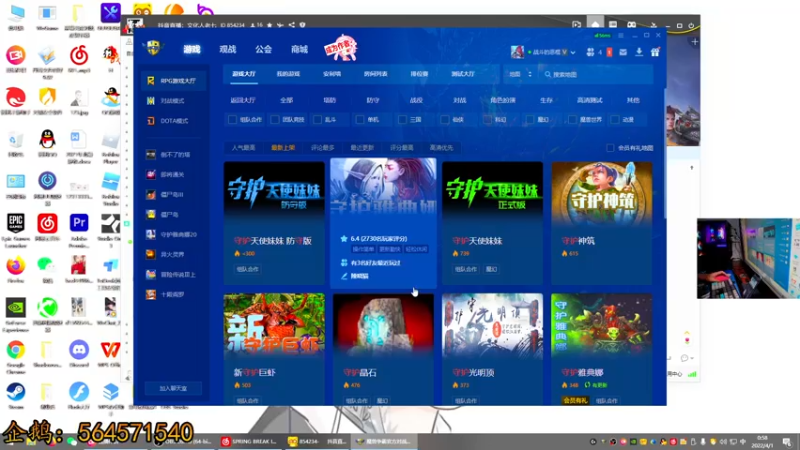Expand the username account dropdown arrow
Viewport: 800px width, 450px height.
click(573, 52)
